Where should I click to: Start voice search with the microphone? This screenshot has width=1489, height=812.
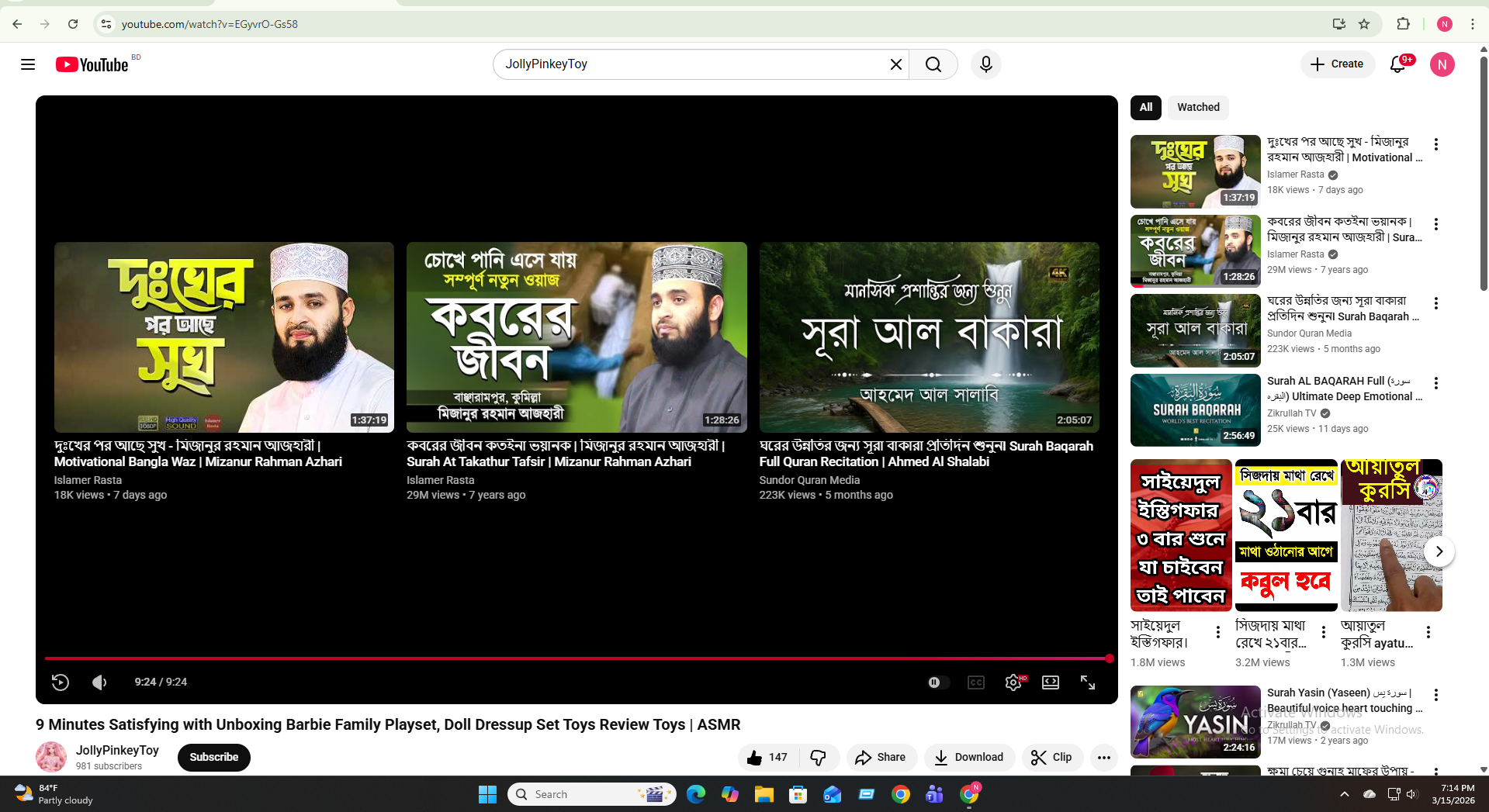[985, 64]
